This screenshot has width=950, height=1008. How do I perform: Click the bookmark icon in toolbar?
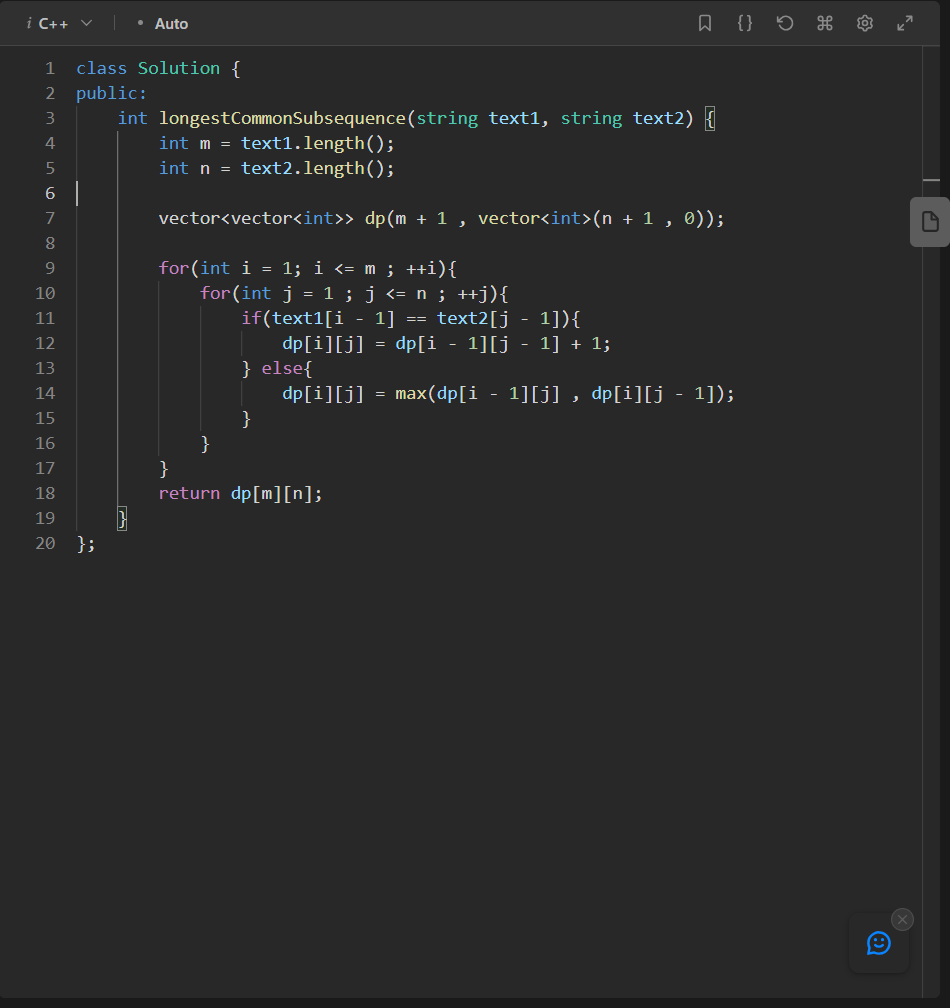point(704,23)
